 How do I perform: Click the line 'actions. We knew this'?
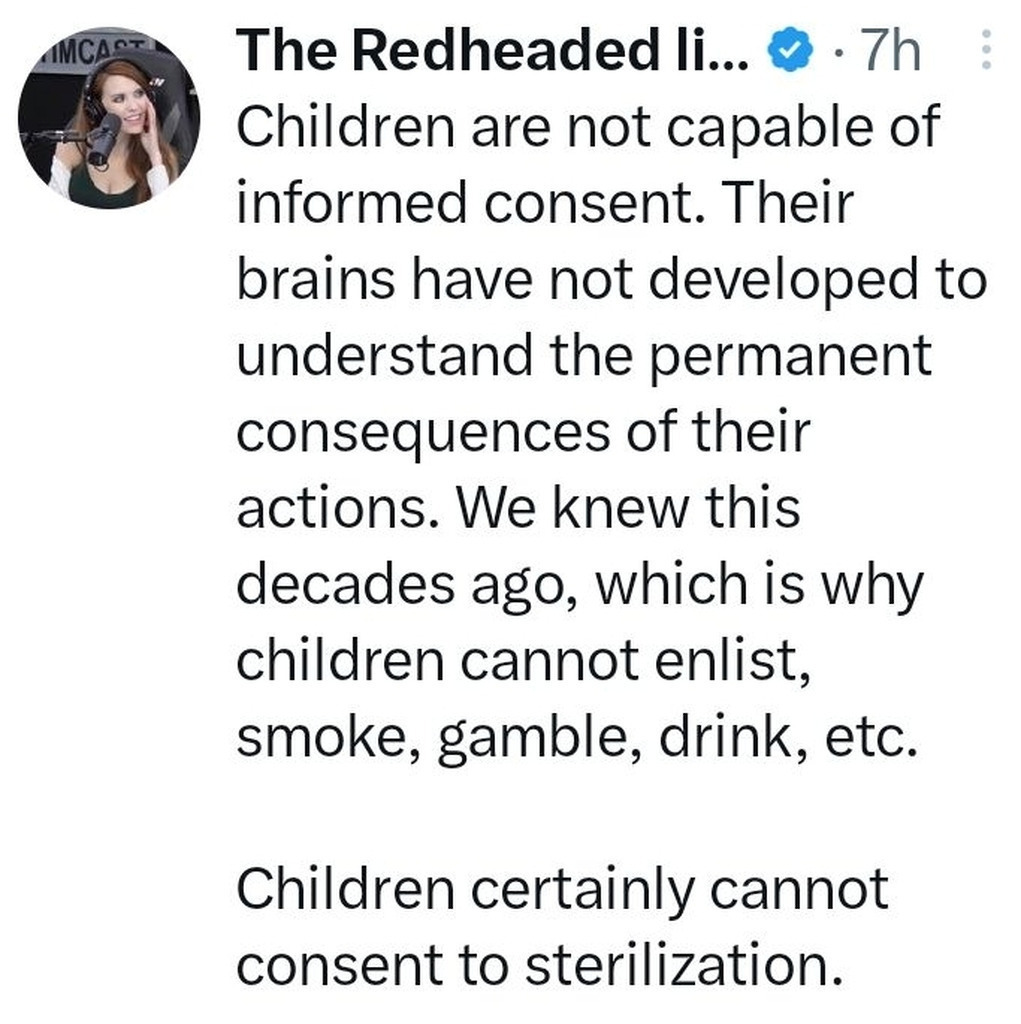pos(518,508)
